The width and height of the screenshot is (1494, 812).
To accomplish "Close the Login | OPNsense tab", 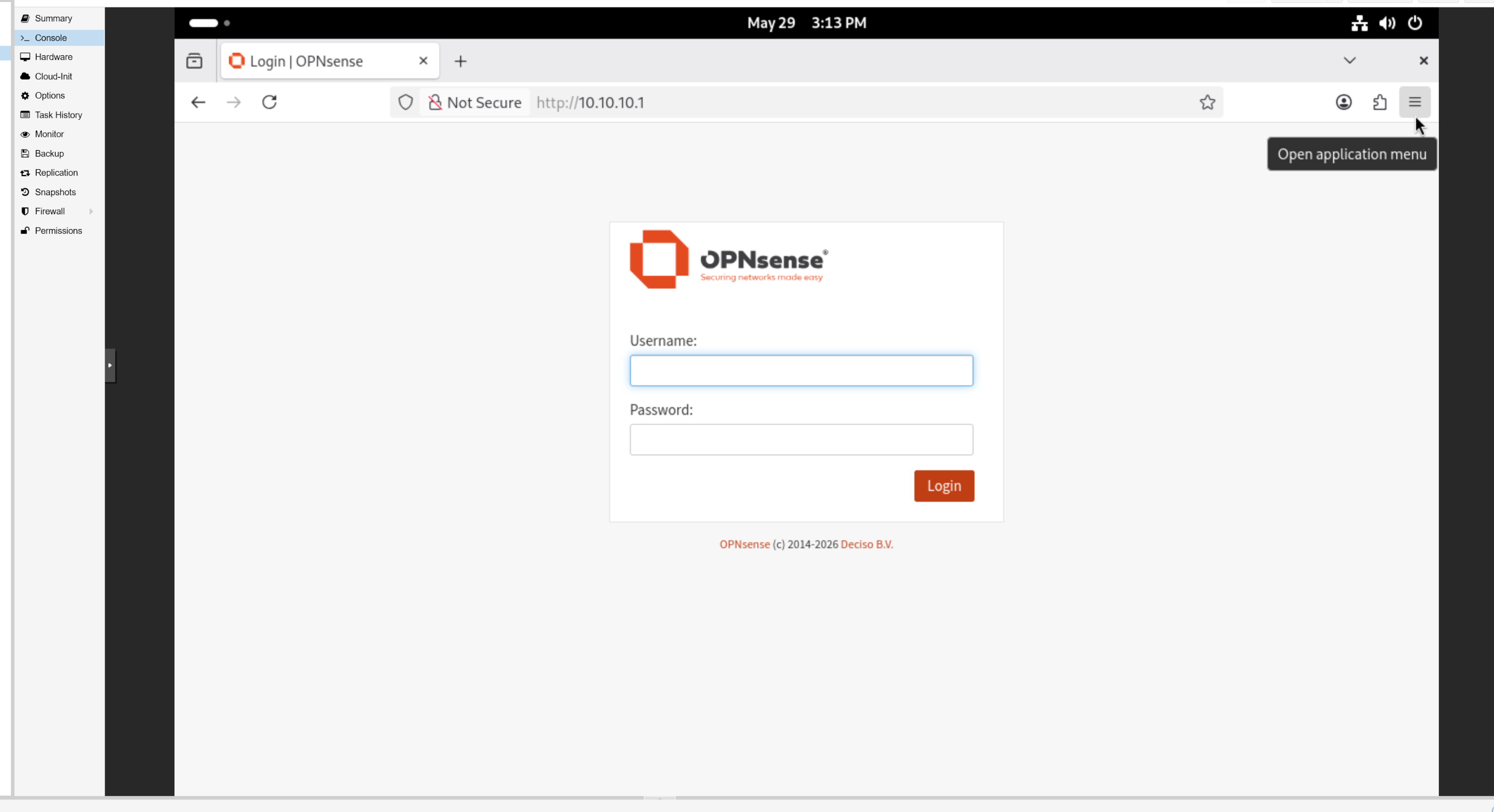I will [x=423, y=60].
